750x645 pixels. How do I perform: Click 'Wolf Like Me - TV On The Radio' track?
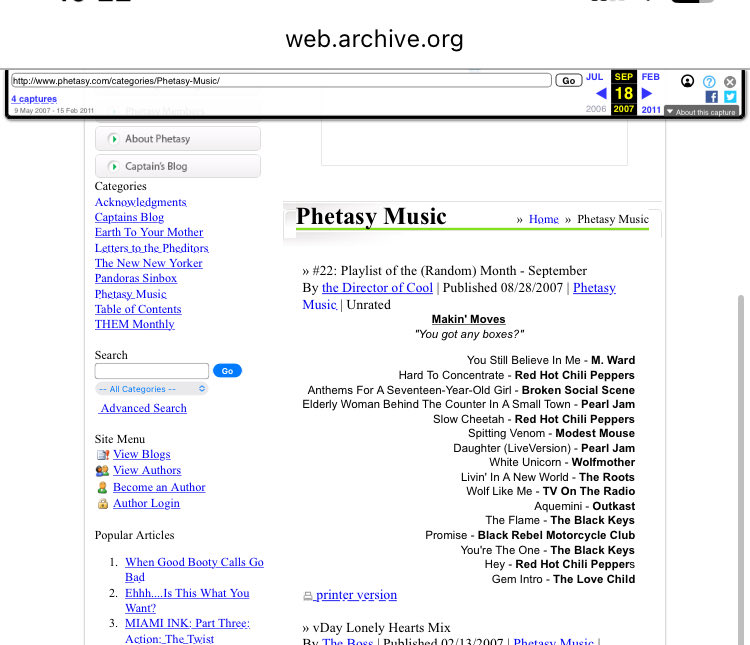[551, 491]
